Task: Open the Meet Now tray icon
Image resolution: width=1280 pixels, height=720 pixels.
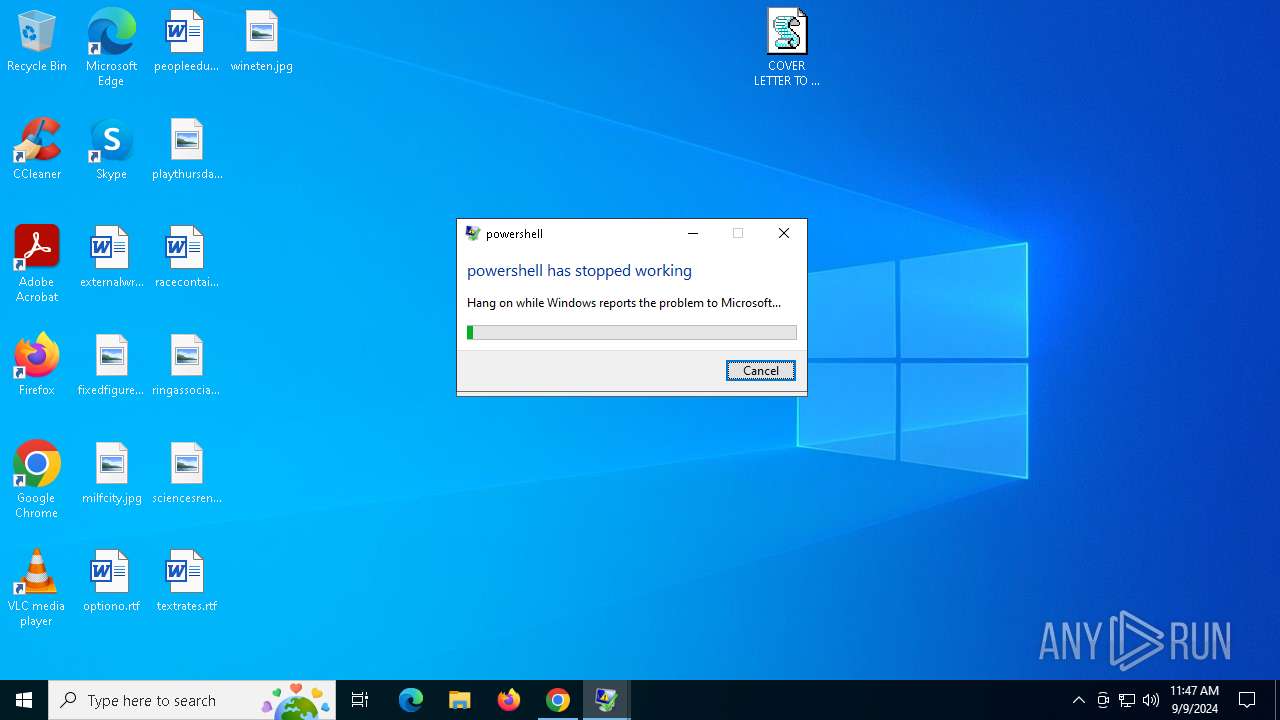Action: point(1103,700)
